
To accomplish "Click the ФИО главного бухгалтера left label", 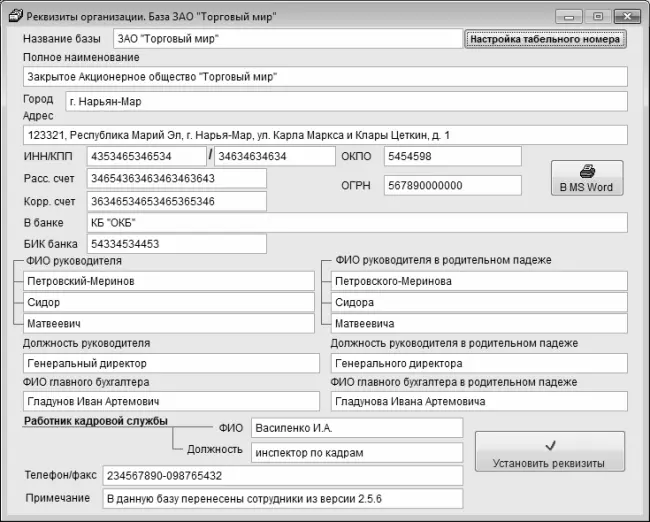I will pyautogui.click(x=86, y=382).
